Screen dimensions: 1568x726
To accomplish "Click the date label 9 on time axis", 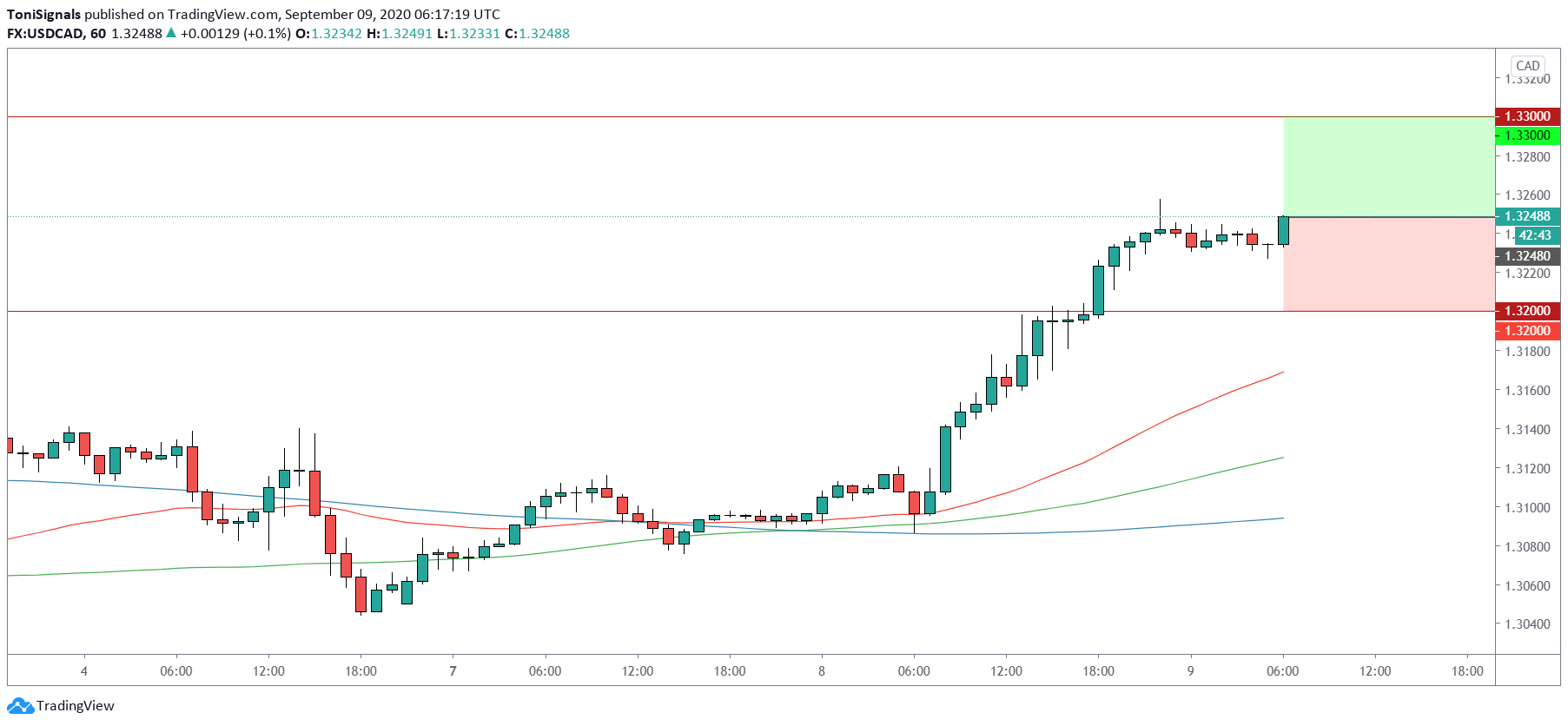I will point(1190,671).
